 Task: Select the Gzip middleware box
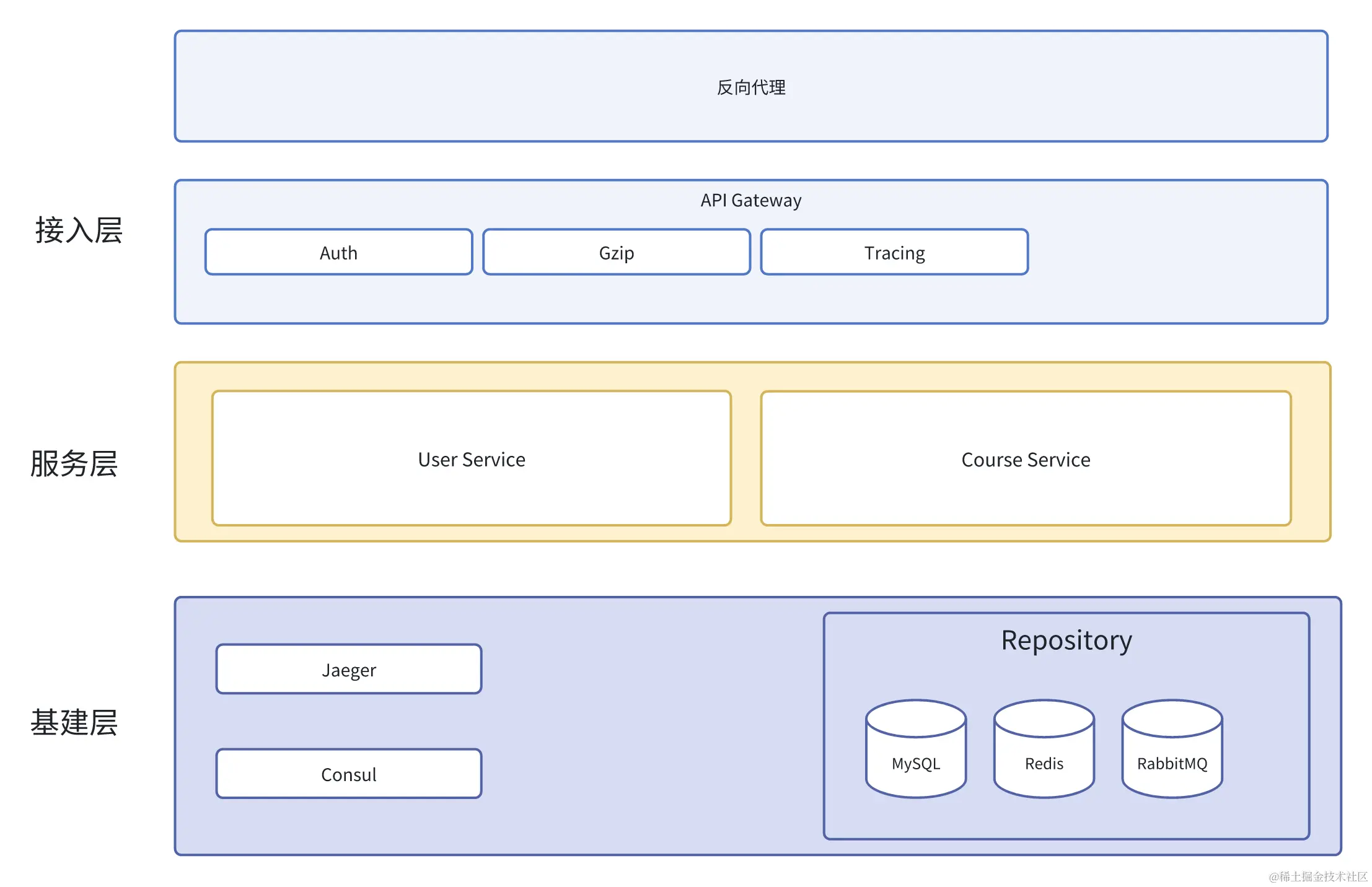(616, 252)
